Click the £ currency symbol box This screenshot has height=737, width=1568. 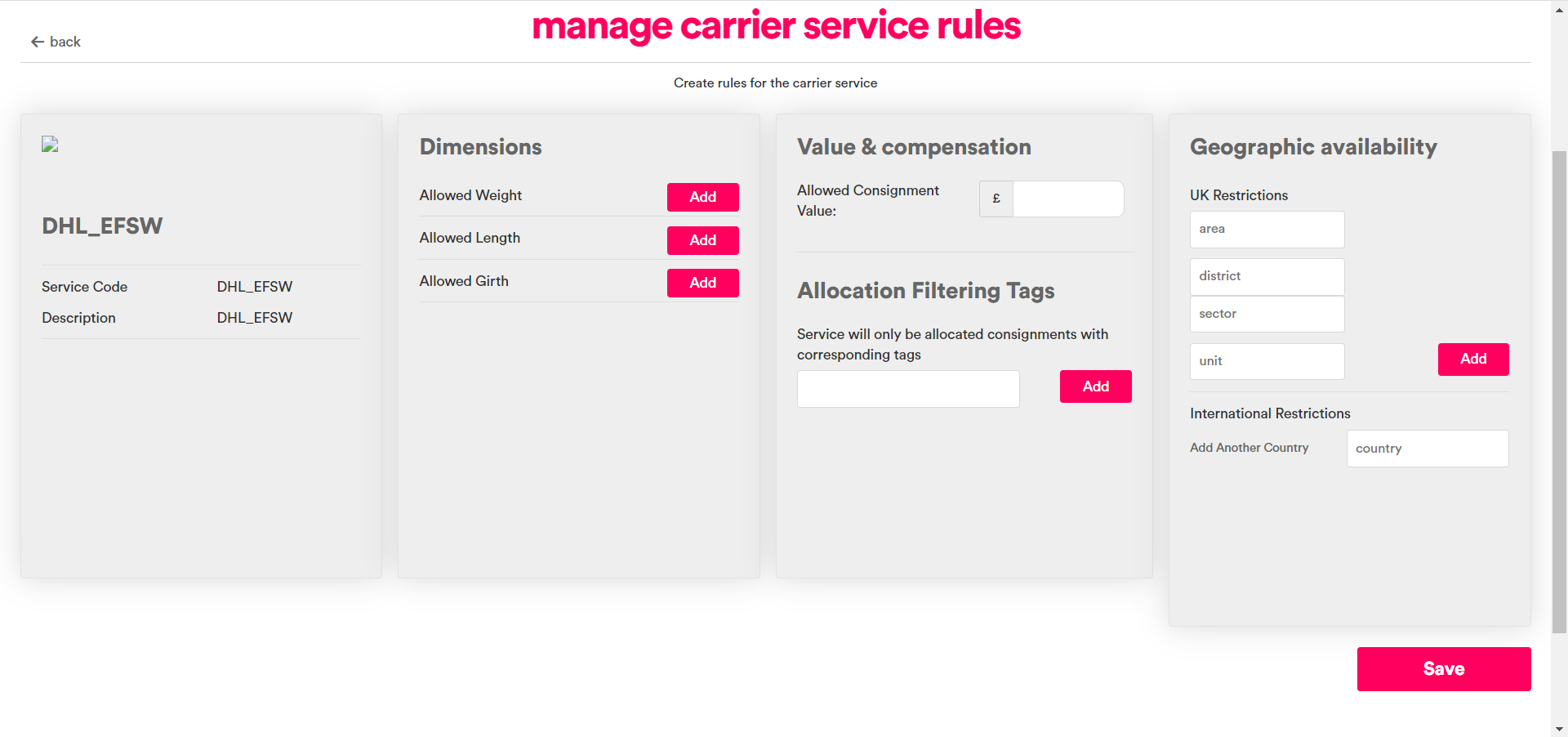(996, 199)
